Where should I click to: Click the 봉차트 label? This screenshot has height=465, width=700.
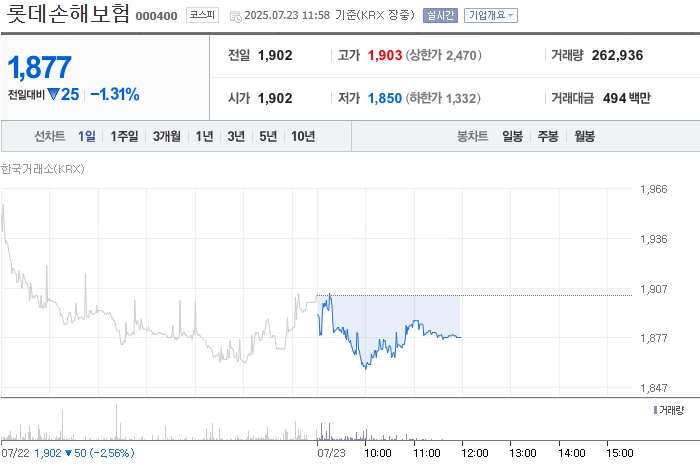pyautogui.click(x=472, y=136)
